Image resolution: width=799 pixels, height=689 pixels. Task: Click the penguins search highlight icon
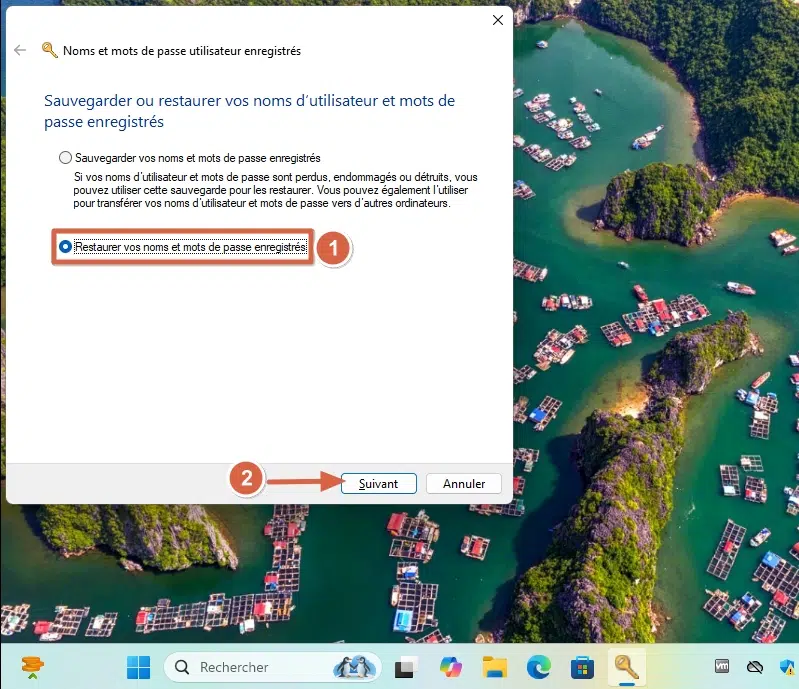(355, 667)
